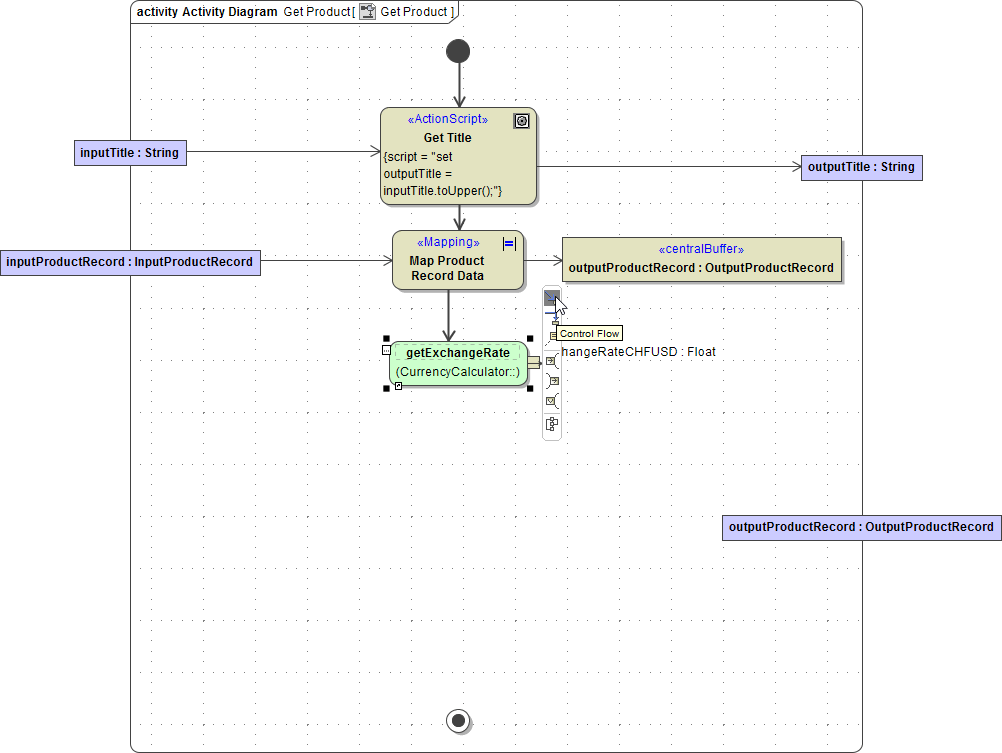This screenshot has width=1002, height=753.
Task: Click the Object Flow icon below Control Flow
Action: 551,316
